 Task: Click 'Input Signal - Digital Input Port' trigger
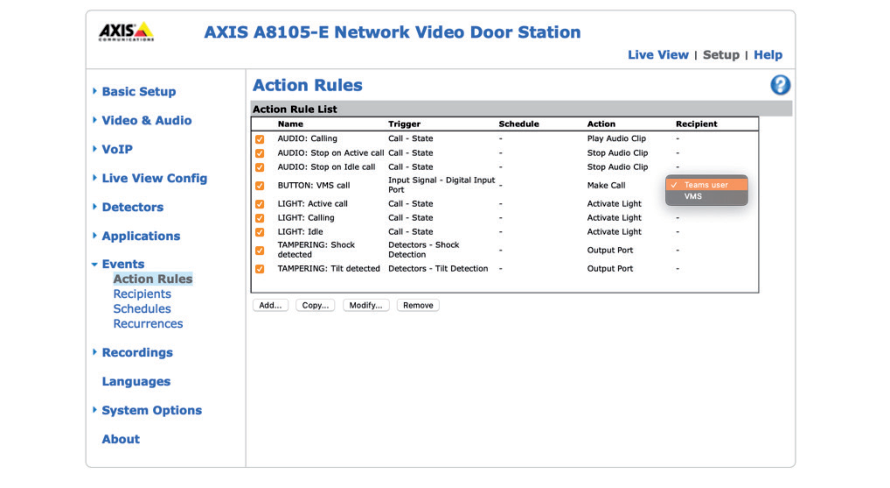click(x=442, y=185)
